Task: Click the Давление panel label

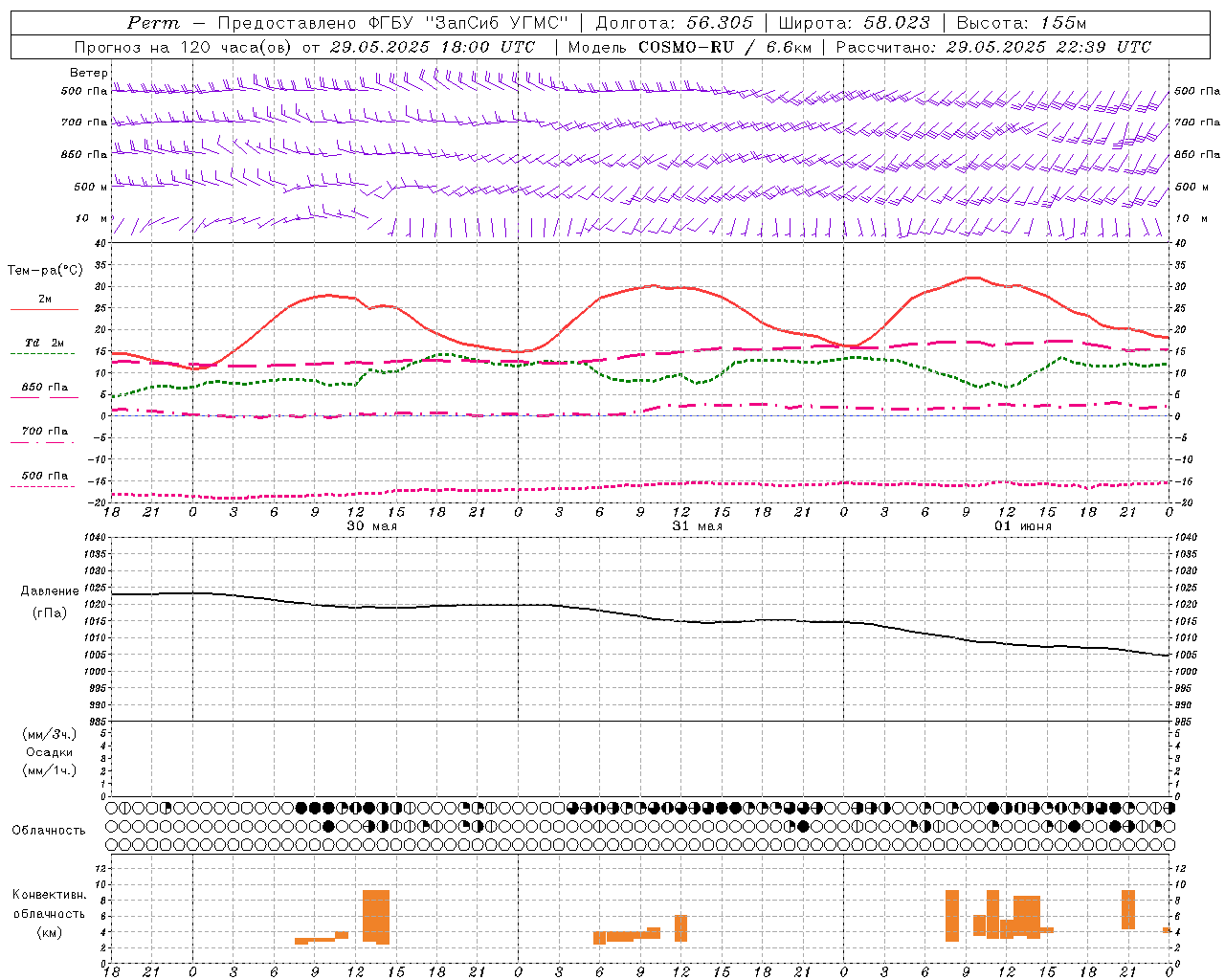Action: coord(50,591)
